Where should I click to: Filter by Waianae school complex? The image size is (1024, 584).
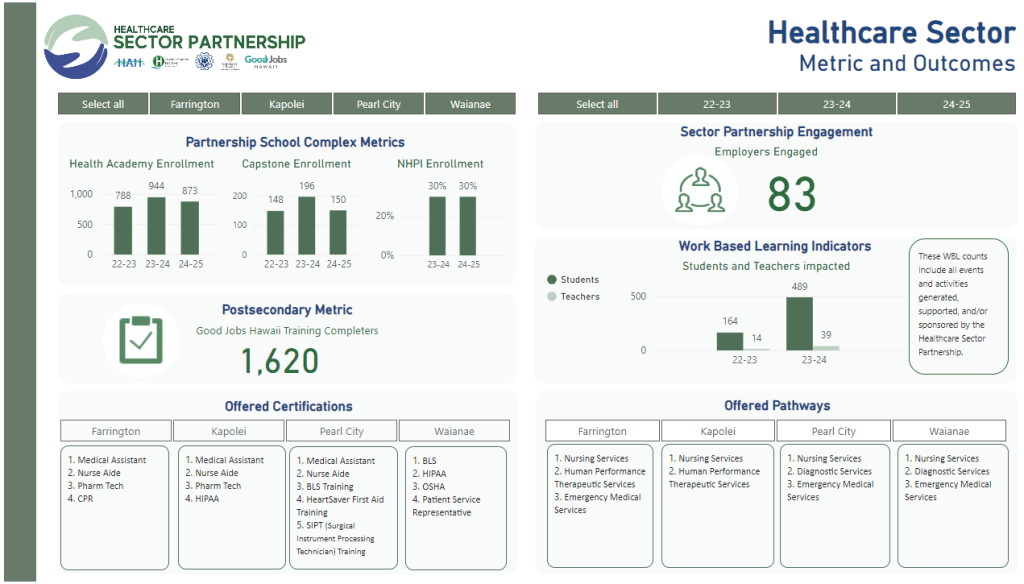tap(470, 104)
